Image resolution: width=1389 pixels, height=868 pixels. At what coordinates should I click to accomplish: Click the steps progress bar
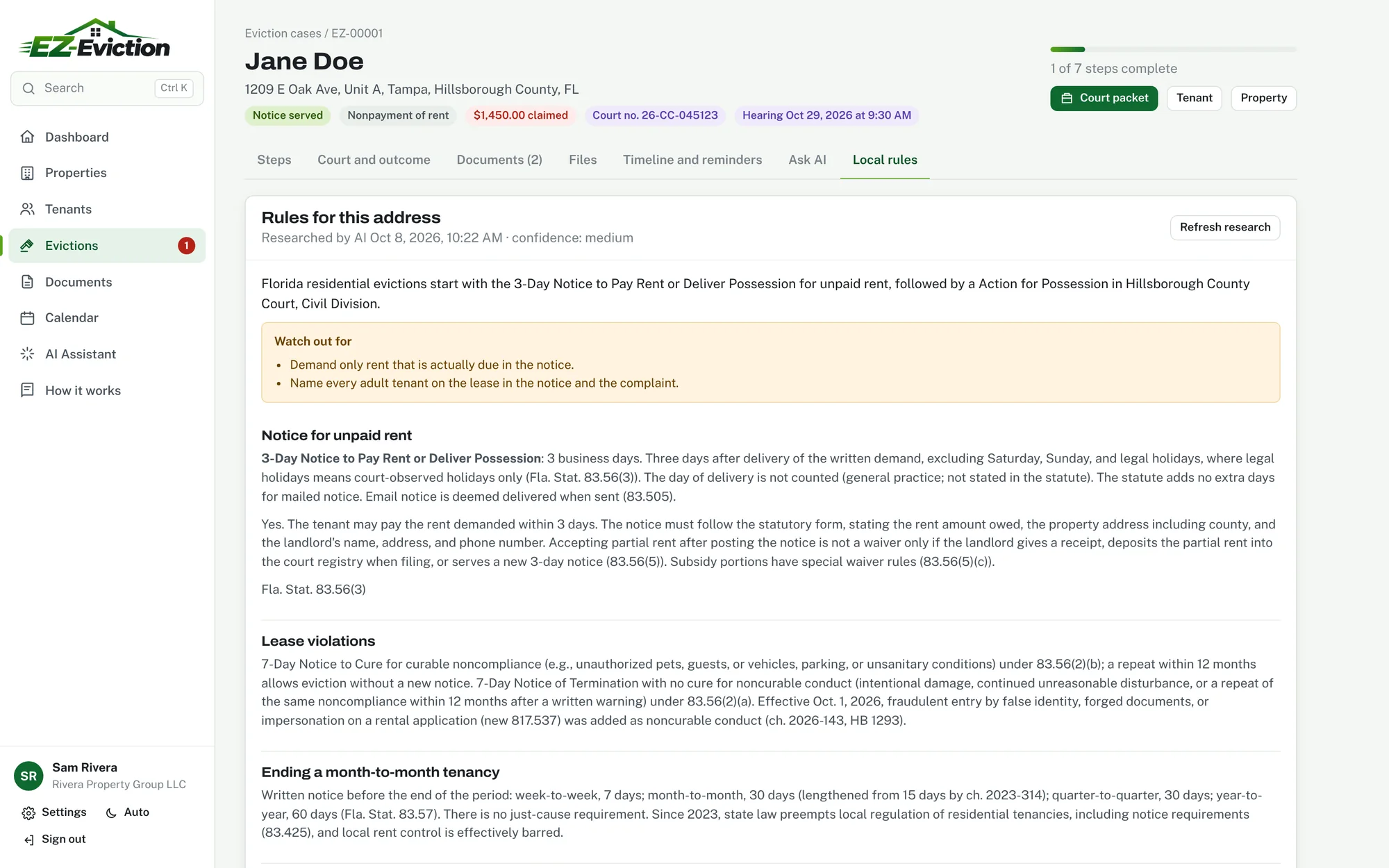[1173, 49]
